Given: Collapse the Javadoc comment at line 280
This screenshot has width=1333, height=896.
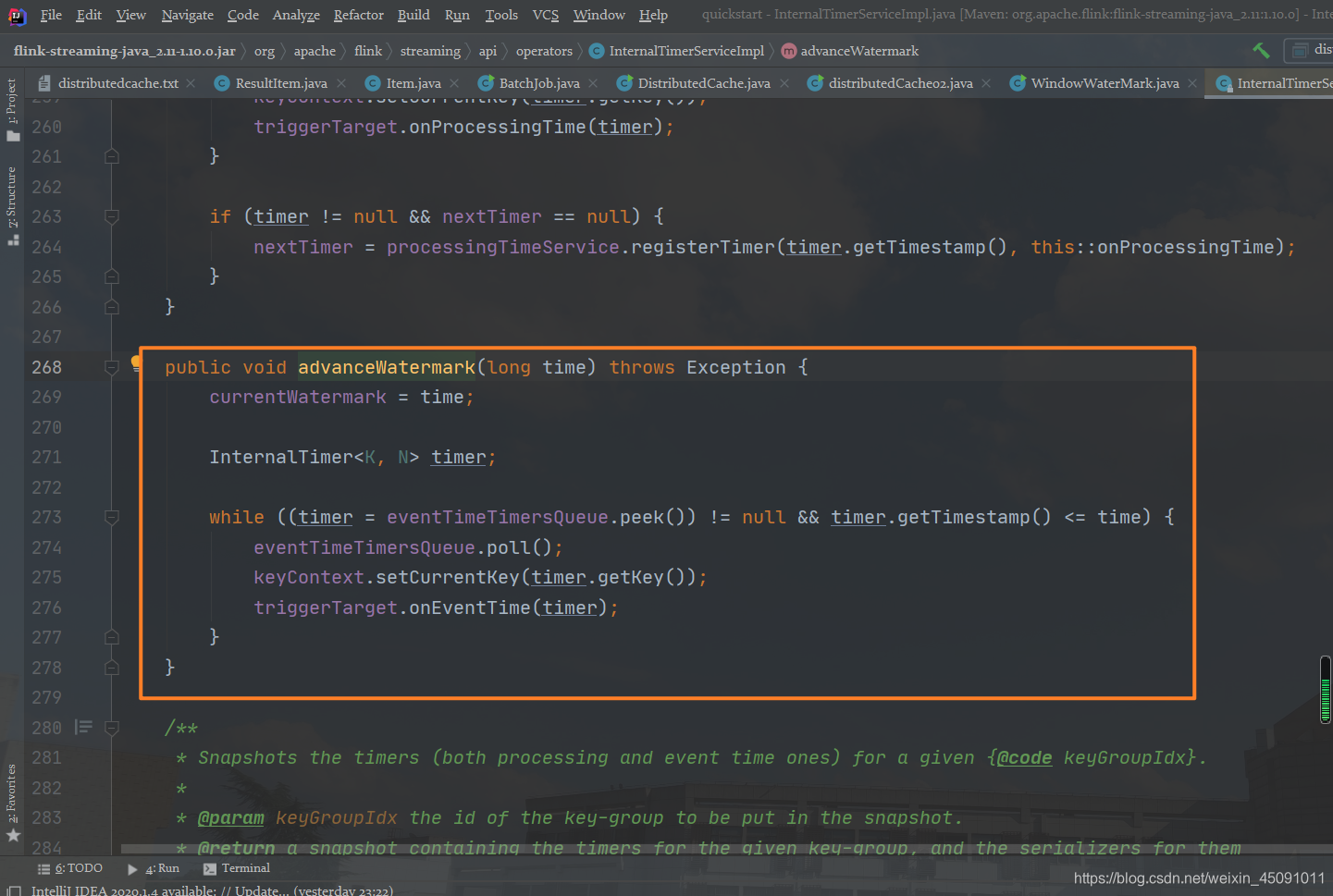Looking at the screenshot, I should tap(112, 728).
